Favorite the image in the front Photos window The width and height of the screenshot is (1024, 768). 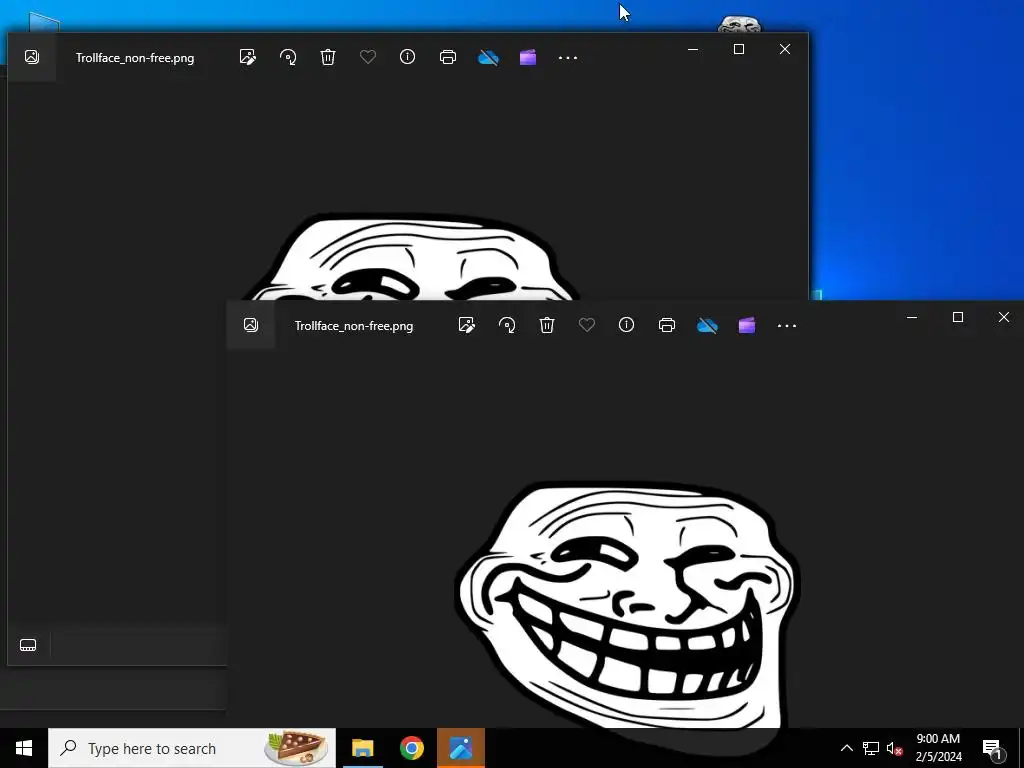pos(586,325)
